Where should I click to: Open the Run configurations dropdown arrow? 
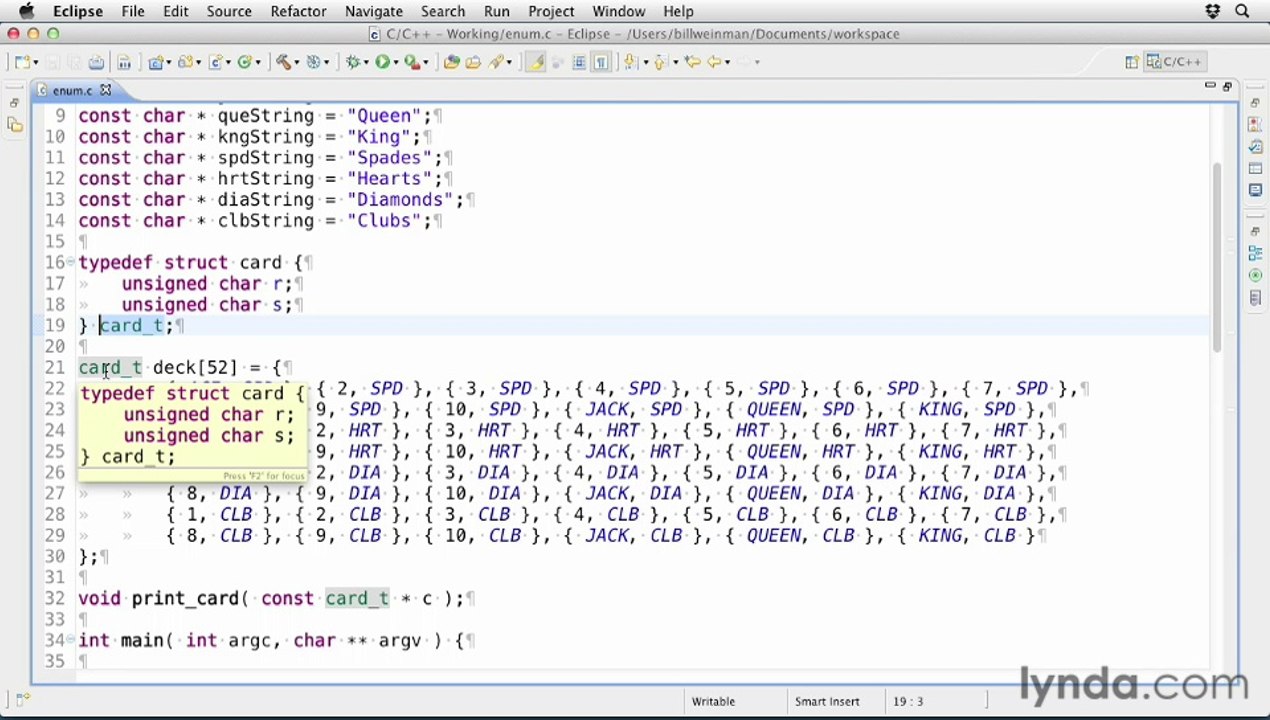click(x=394, y=62)
